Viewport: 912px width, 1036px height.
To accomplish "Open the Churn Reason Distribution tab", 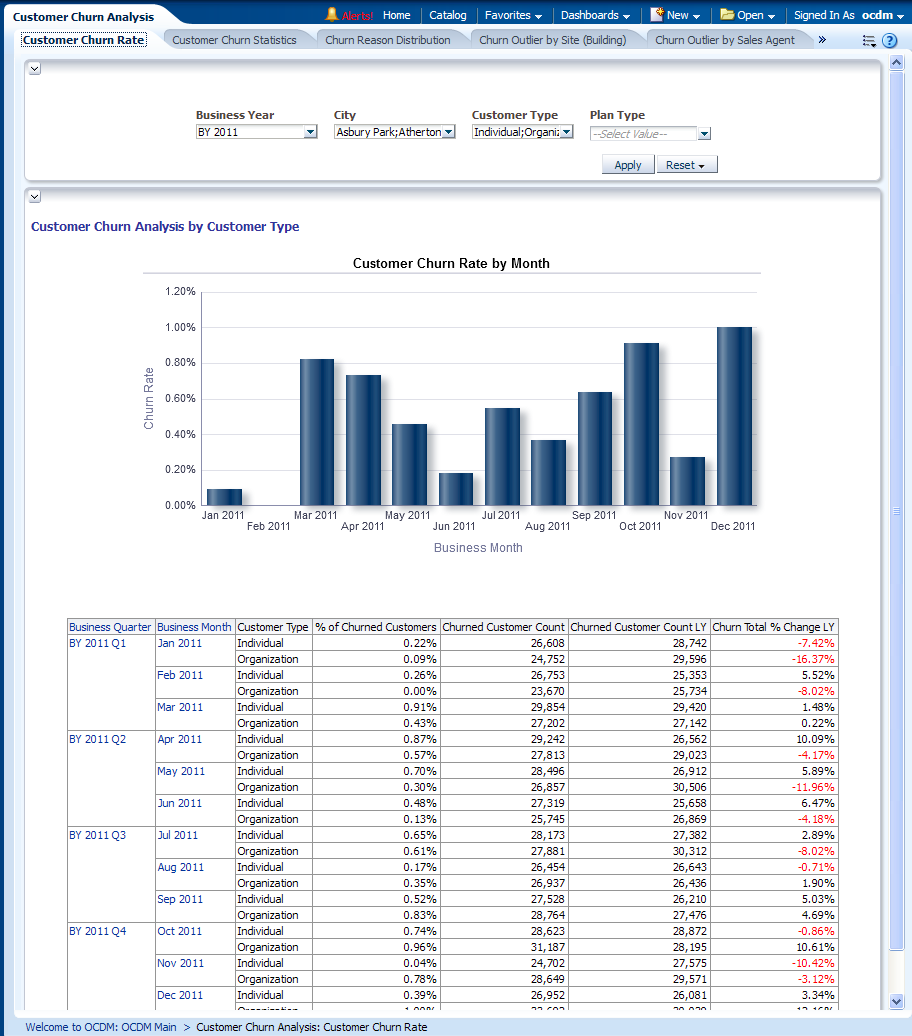I will pos(388,40).
